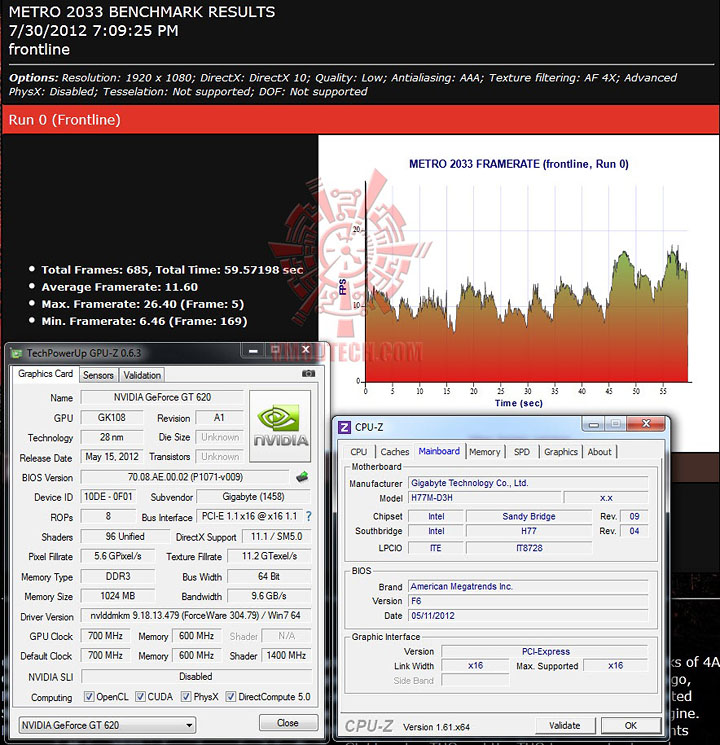
Task: Open the Graphics tab in CPU-Z
Action: click(x=561, y=452)
